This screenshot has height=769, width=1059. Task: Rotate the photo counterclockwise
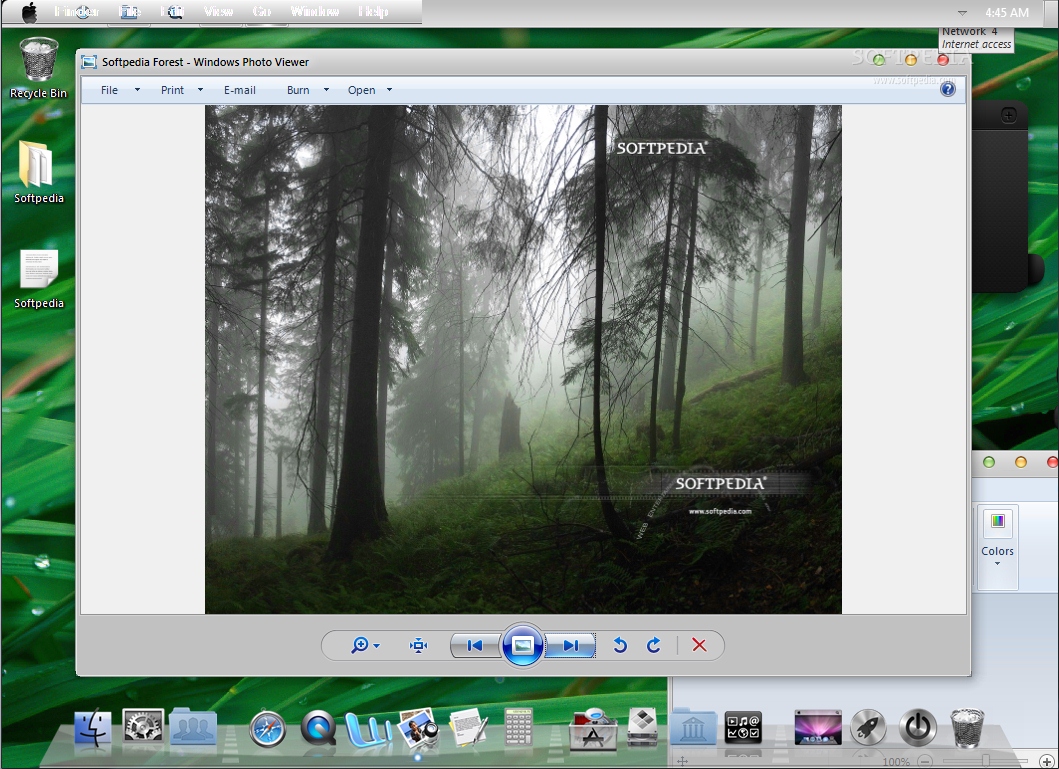click(620, 645)
